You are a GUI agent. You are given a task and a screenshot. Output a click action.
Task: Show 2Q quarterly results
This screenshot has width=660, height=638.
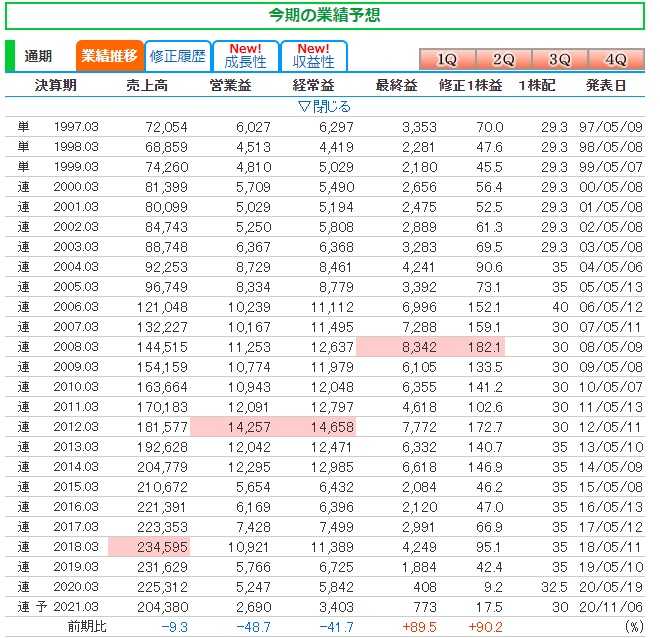coord(503,59)
